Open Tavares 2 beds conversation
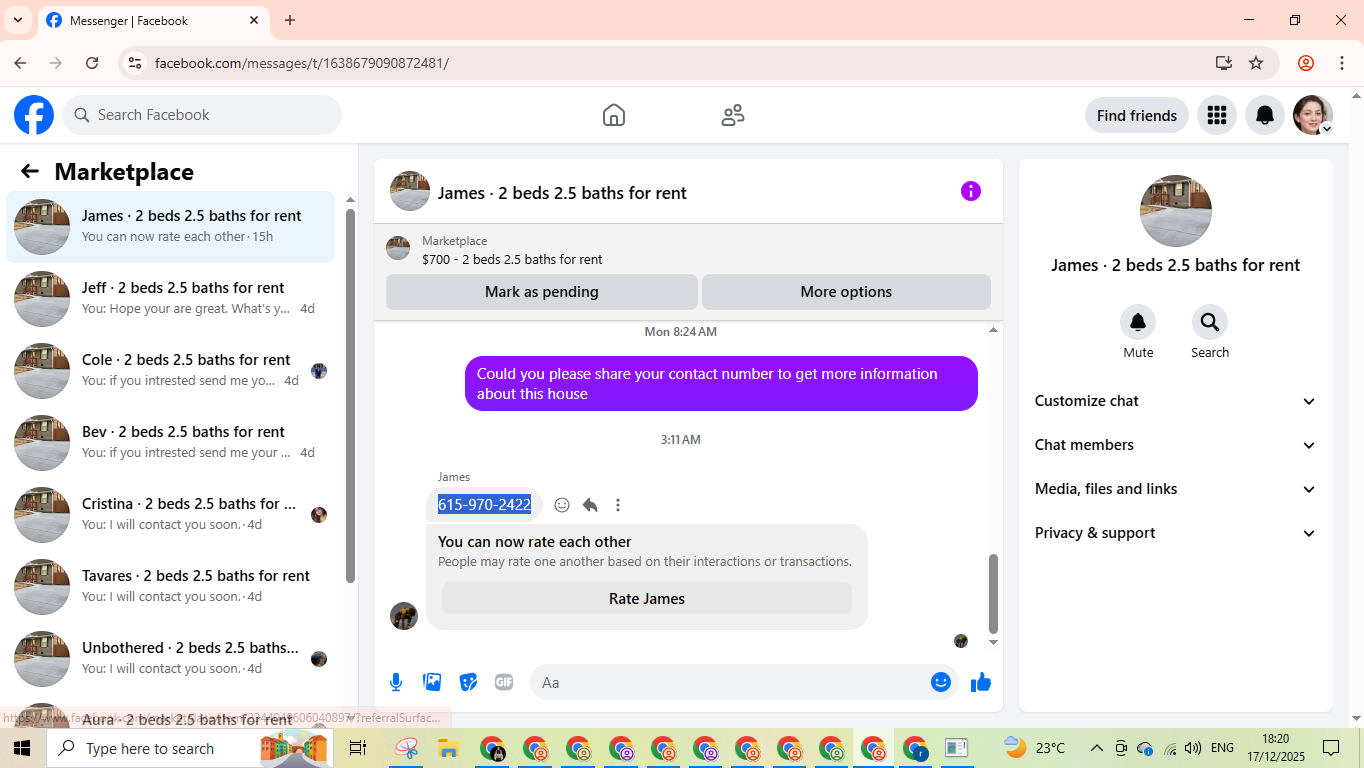The height and width of the screenshot is (768, 1364). pyautogui.click(x=171, y=587)
